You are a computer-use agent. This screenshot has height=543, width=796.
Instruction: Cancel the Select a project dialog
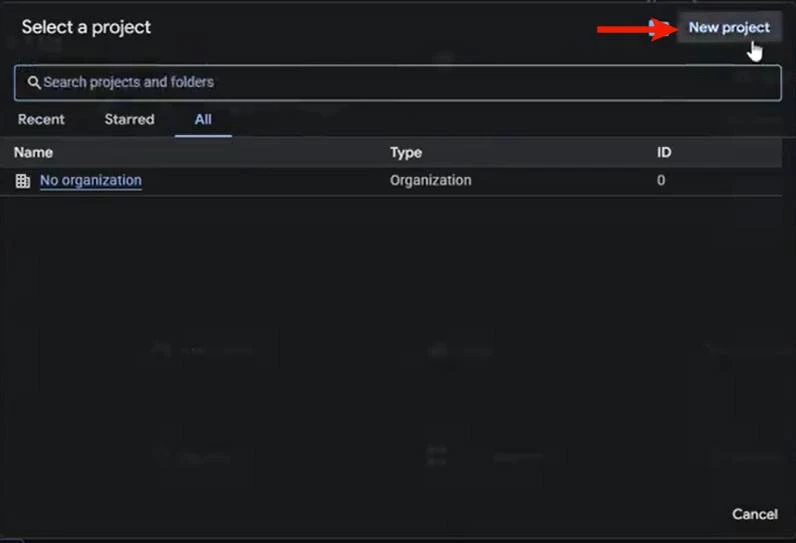click(754, 514)
